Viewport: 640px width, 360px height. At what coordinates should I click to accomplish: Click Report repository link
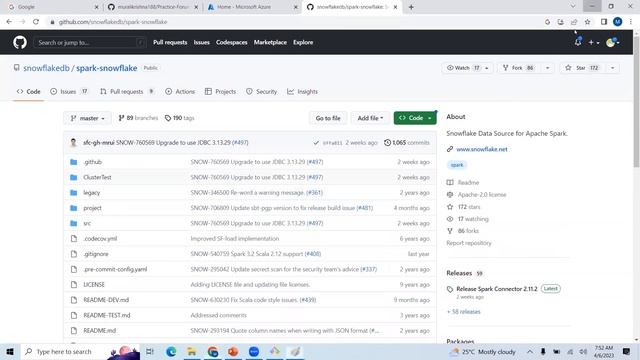click(x=469, y=243)
